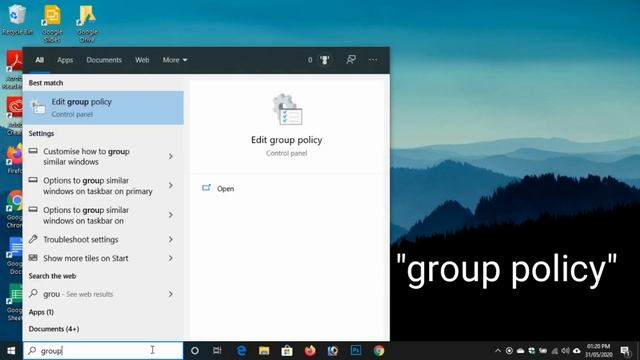This screenshot has width=640, height=360.
Task: Launch Firefox from the taskbar
Action: pos(310,351)
